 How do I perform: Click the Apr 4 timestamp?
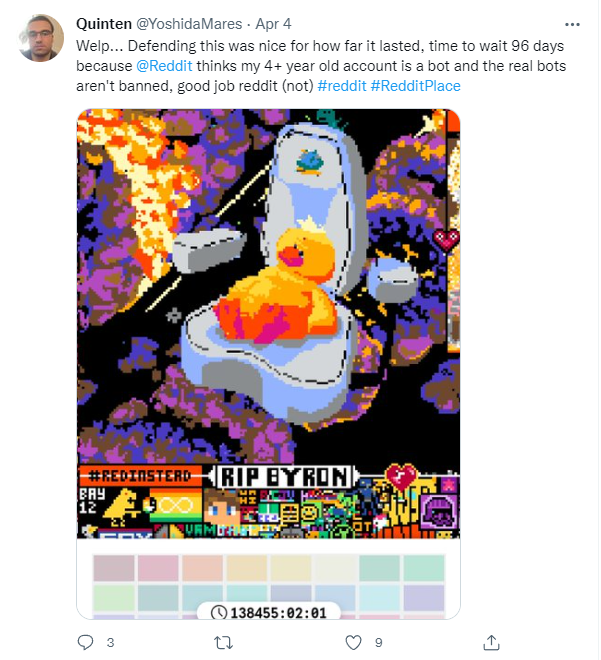pos(273,24)
